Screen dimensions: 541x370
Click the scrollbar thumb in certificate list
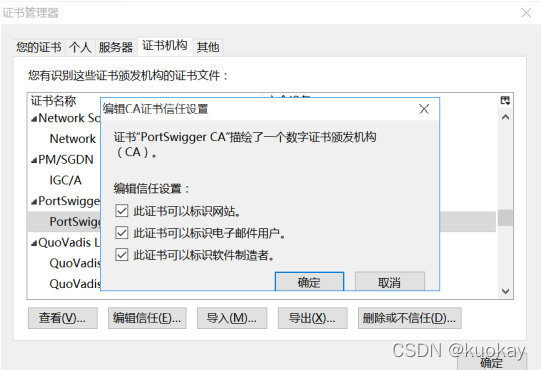click(x=505, y=218)
